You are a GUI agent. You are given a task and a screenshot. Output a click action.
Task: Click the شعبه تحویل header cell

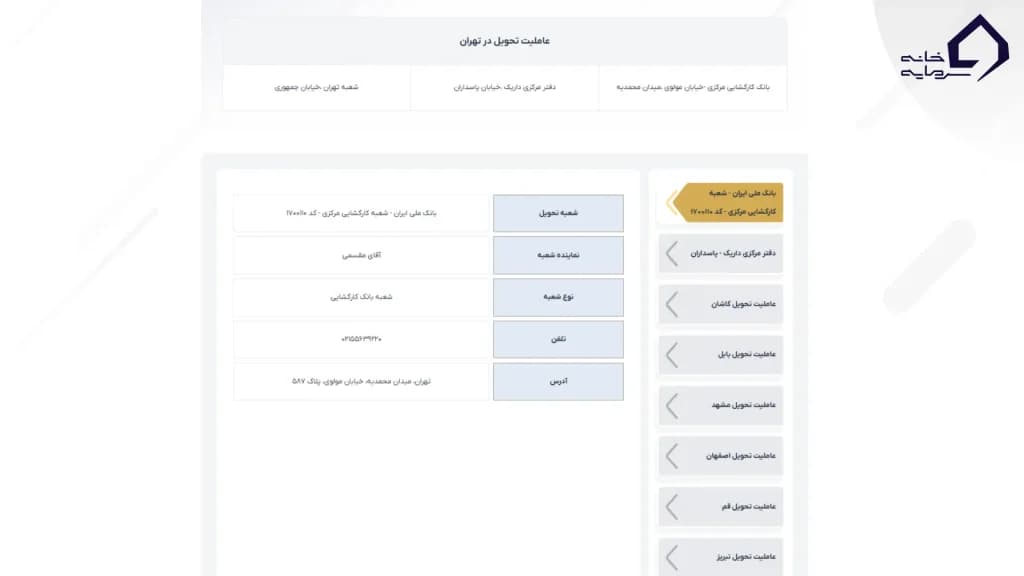coord(557,213)
